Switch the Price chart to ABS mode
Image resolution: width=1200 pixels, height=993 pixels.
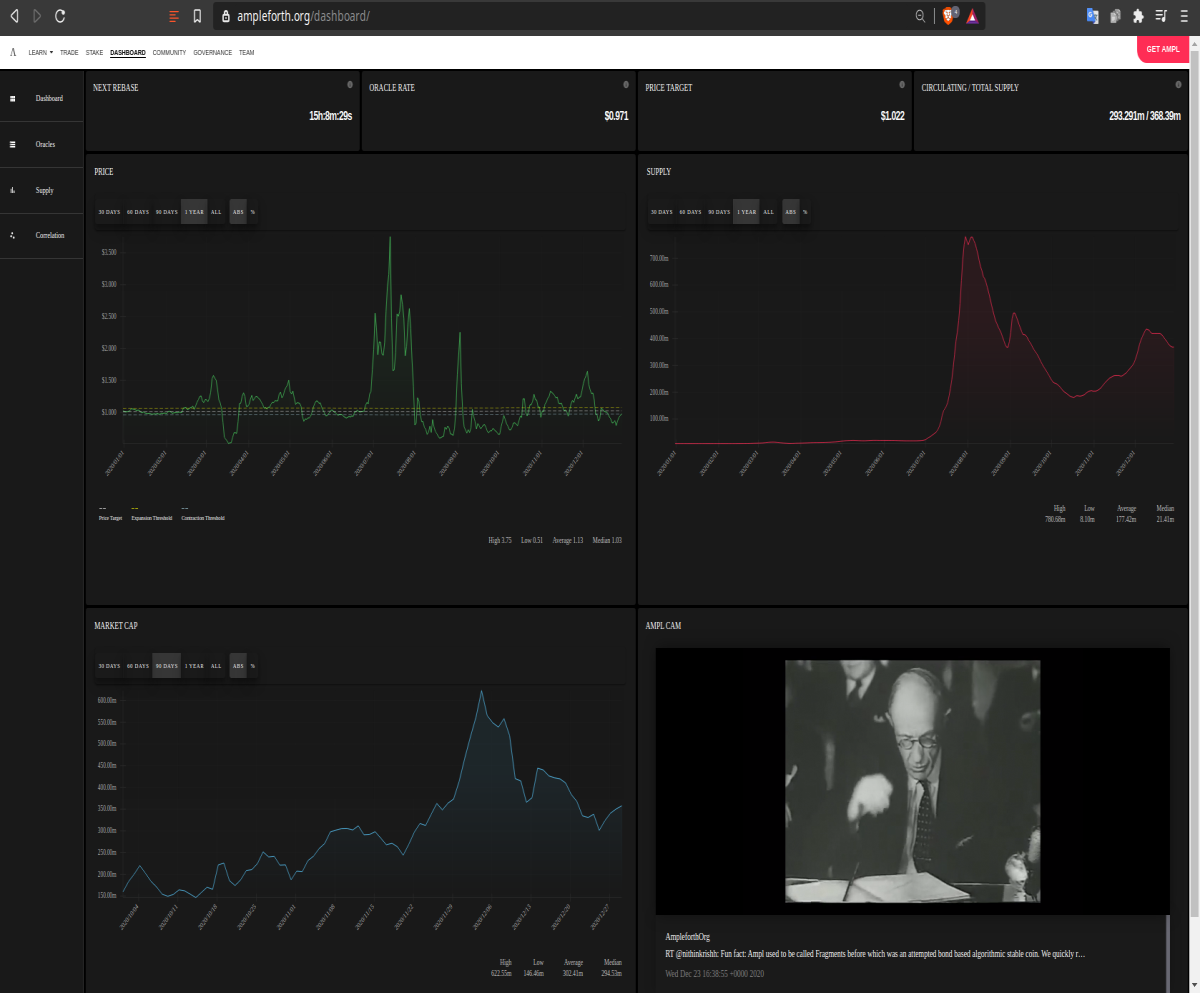point(238,212)
